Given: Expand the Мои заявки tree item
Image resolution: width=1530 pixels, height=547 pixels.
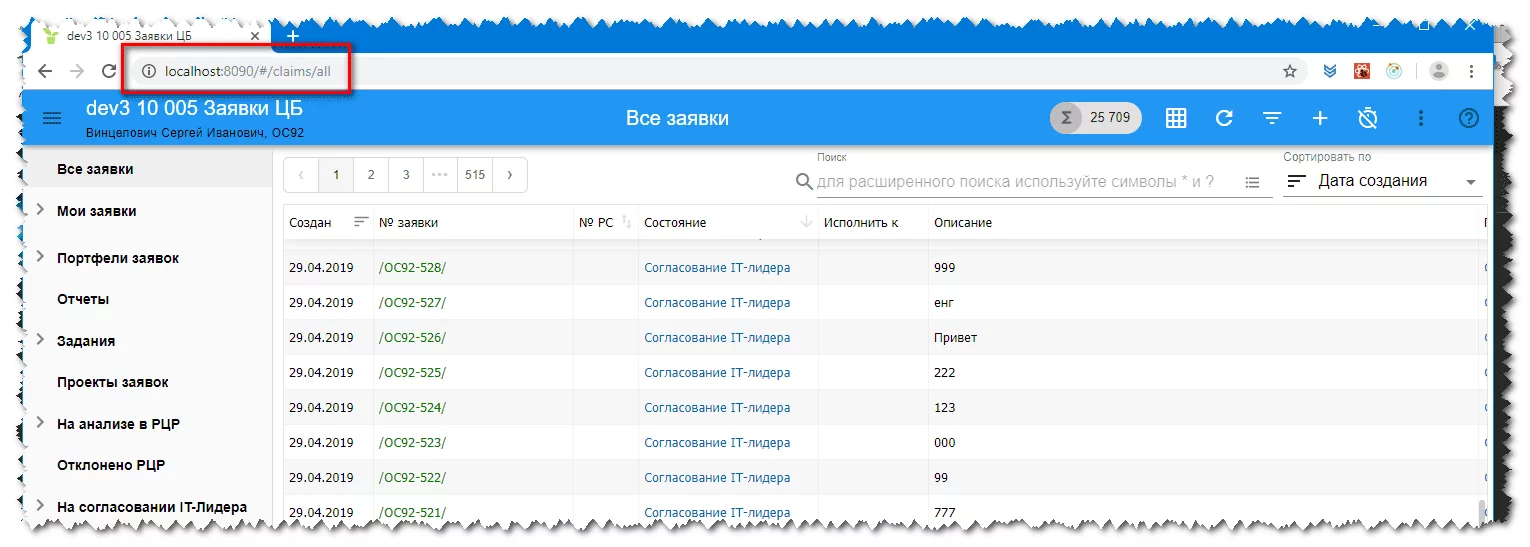Looking at the screenshot, I should 40,210.
